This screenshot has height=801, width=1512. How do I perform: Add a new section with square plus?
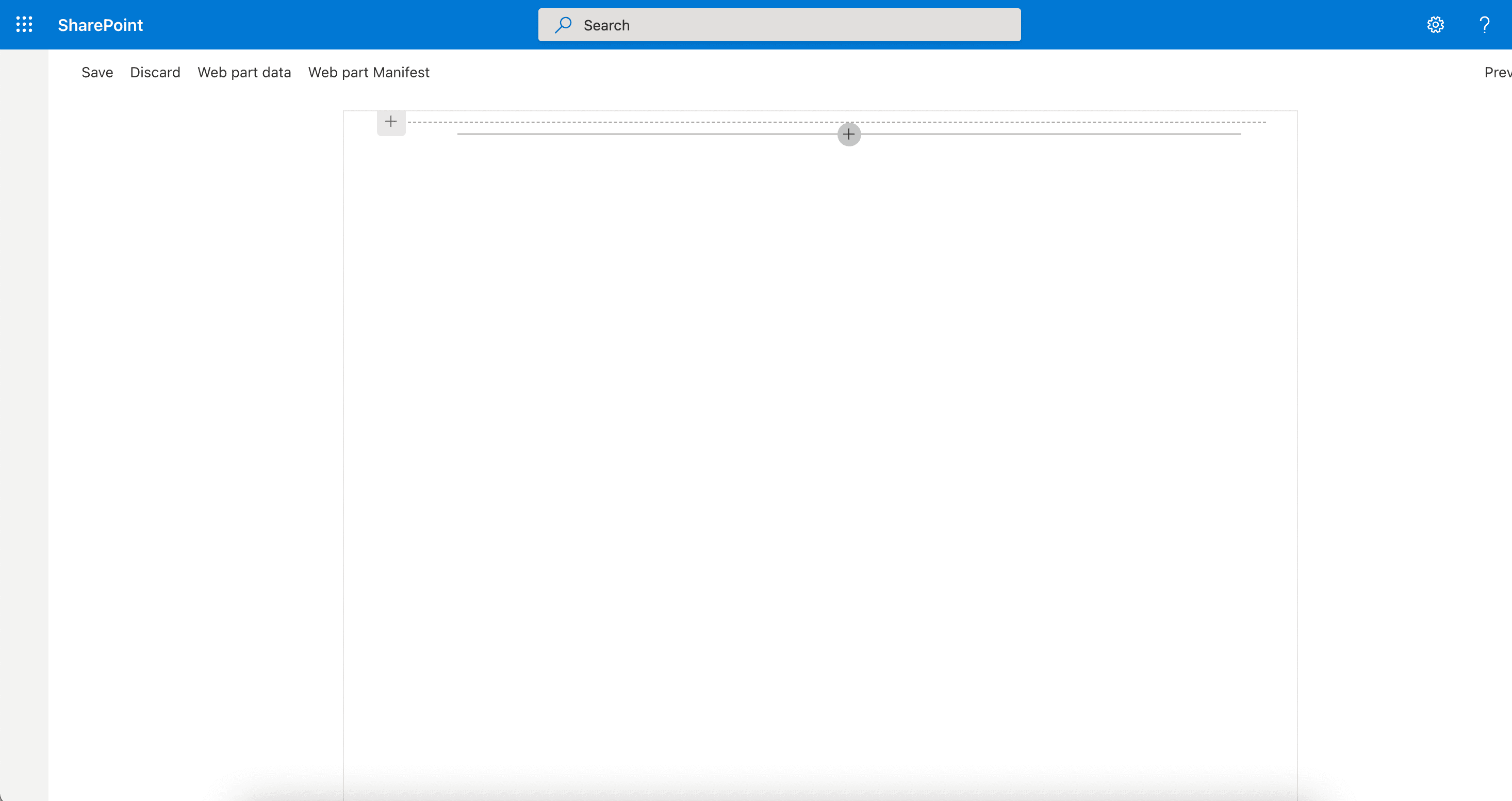pyautogui.click(x=391, y=122)
